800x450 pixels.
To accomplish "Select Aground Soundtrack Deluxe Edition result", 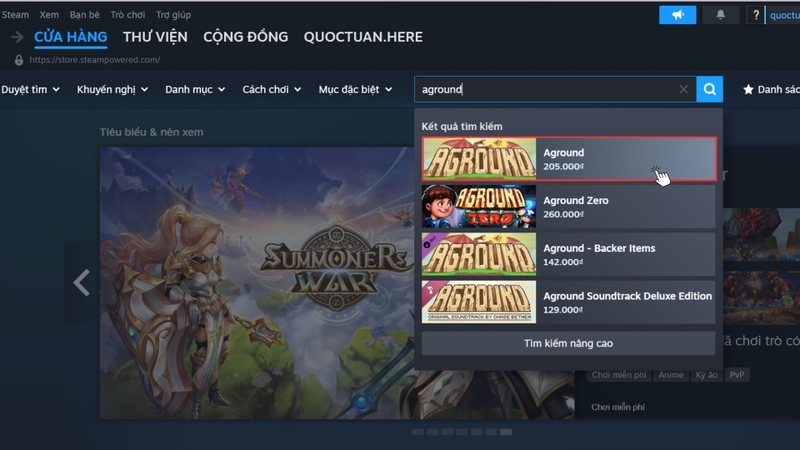I will tap(568, 302).
